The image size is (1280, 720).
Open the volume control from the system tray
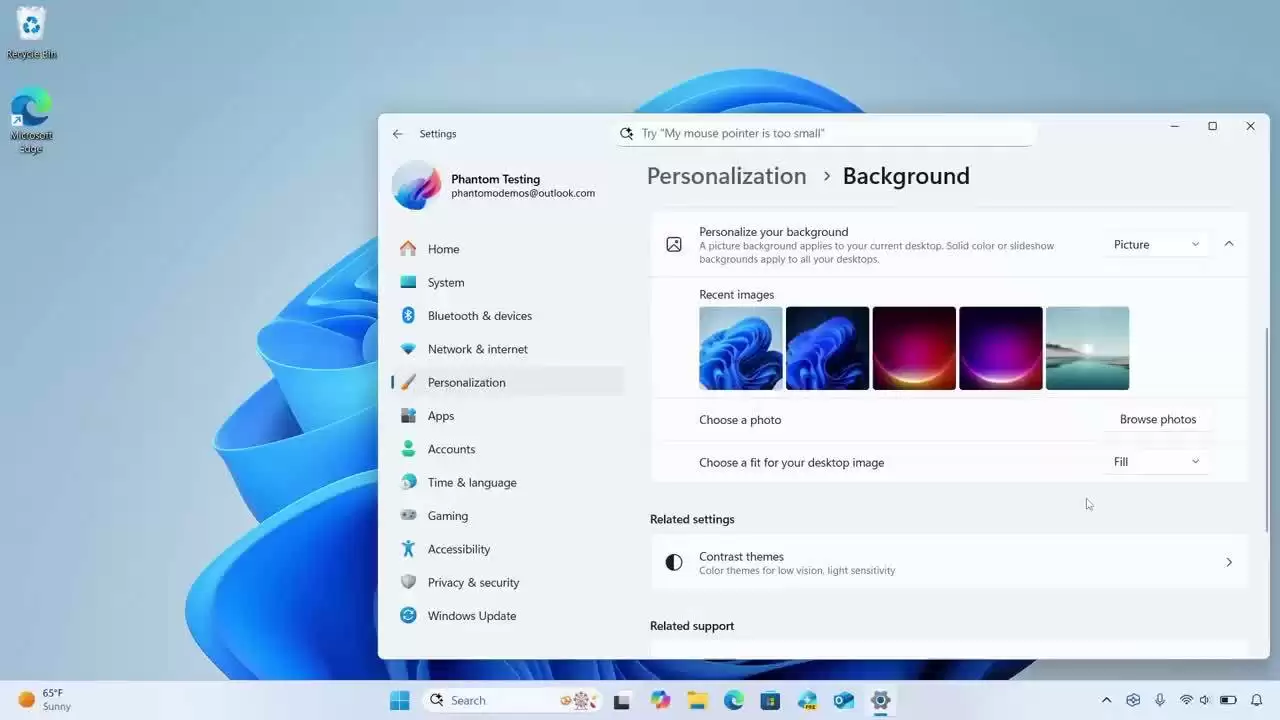tap(1204, 700)
